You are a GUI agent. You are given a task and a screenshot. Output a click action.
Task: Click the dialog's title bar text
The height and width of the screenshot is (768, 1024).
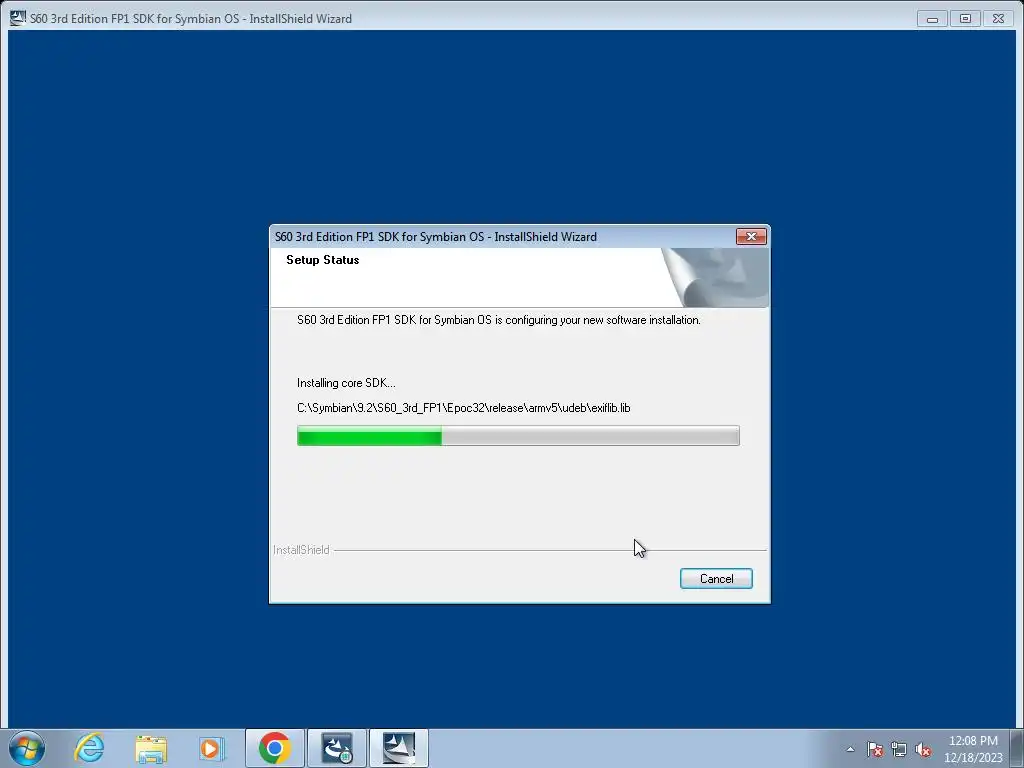point(436,236)
